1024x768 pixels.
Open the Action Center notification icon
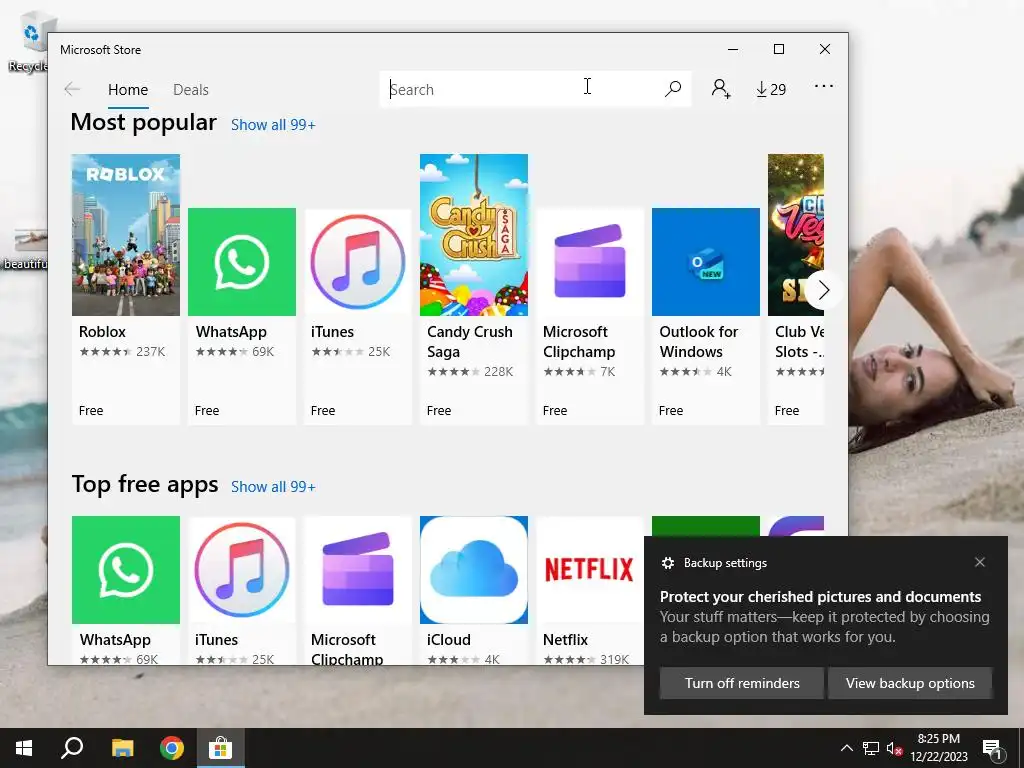(992, 750)
